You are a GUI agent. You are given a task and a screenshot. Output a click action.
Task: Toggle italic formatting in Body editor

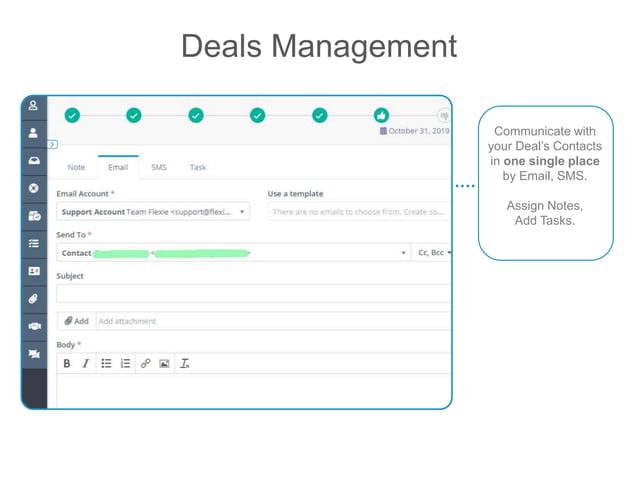(85, 364)
